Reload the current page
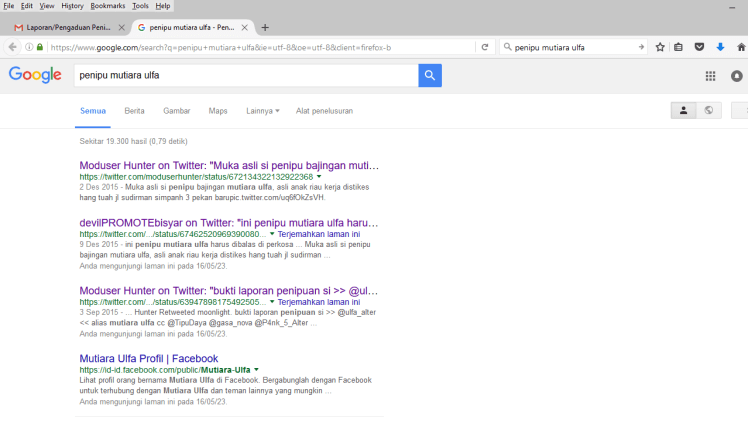Screen dimensions: 748x426 [485, 47]
